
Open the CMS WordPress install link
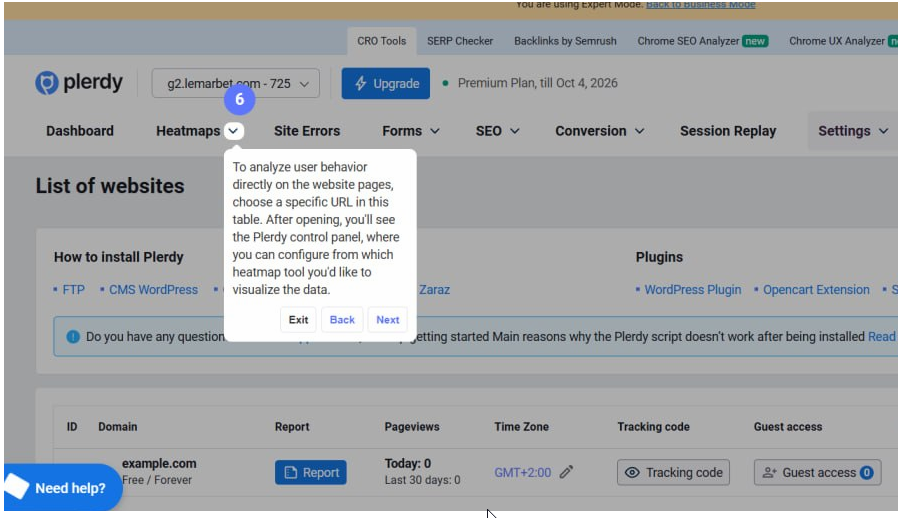point(153,290)
